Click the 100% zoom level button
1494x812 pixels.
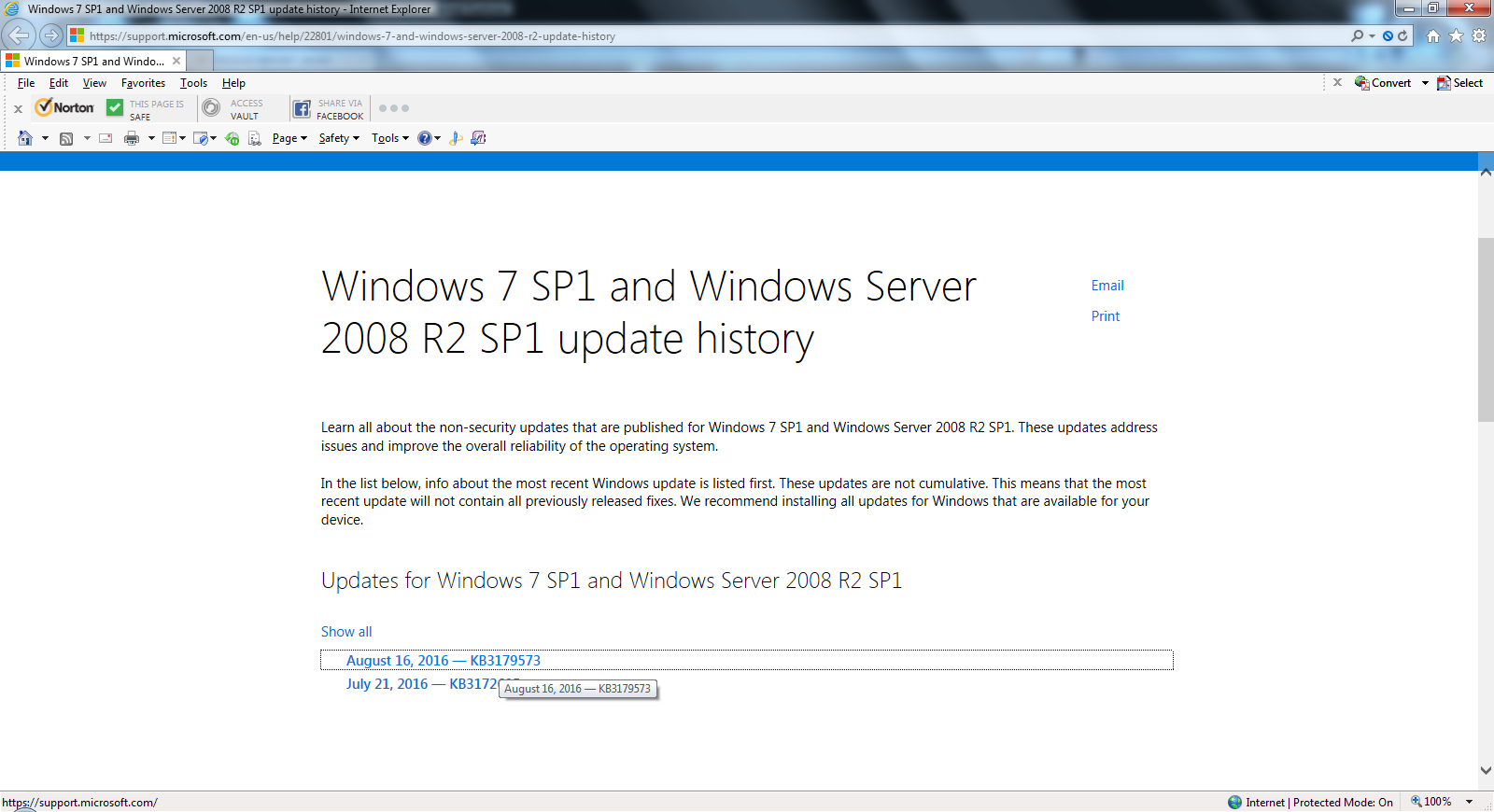pos(1431,802)
